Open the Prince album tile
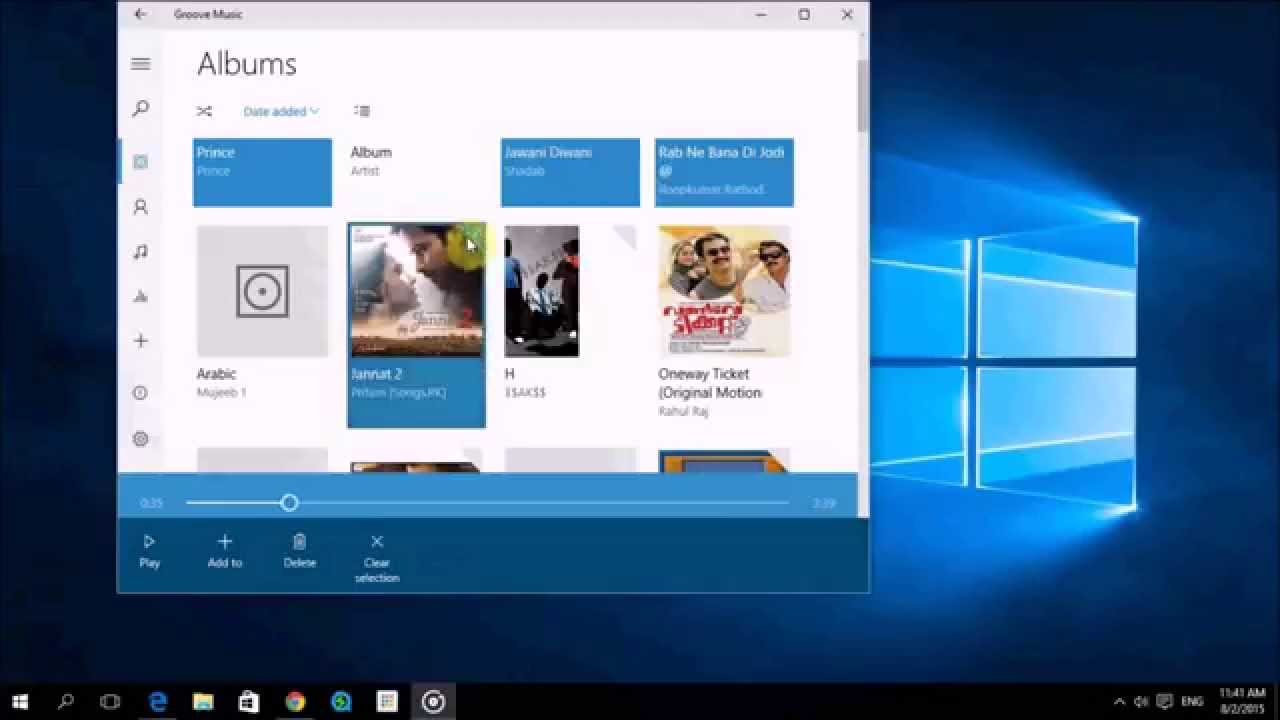 [x=262, y=172]
